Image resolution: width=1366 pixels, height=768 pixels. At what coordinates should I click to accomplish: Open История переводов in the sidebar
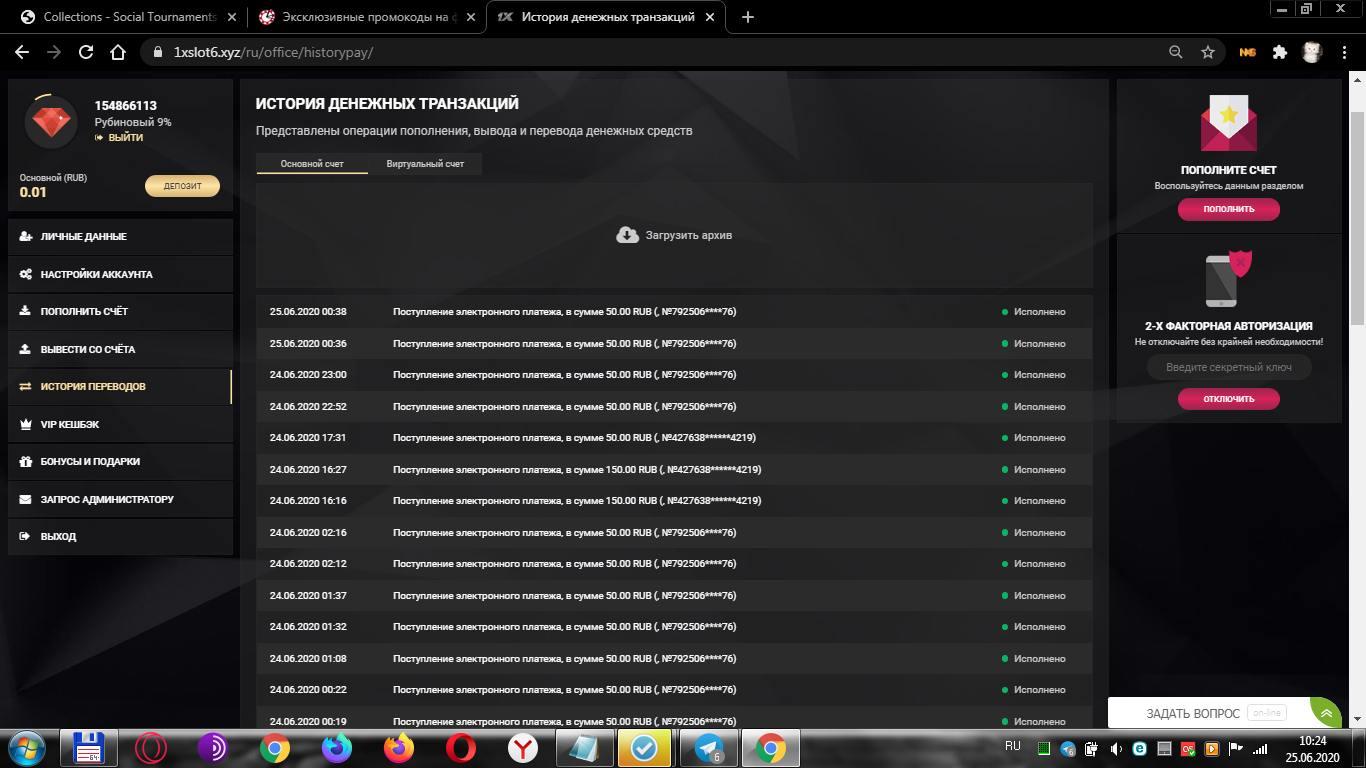point(121,387)
